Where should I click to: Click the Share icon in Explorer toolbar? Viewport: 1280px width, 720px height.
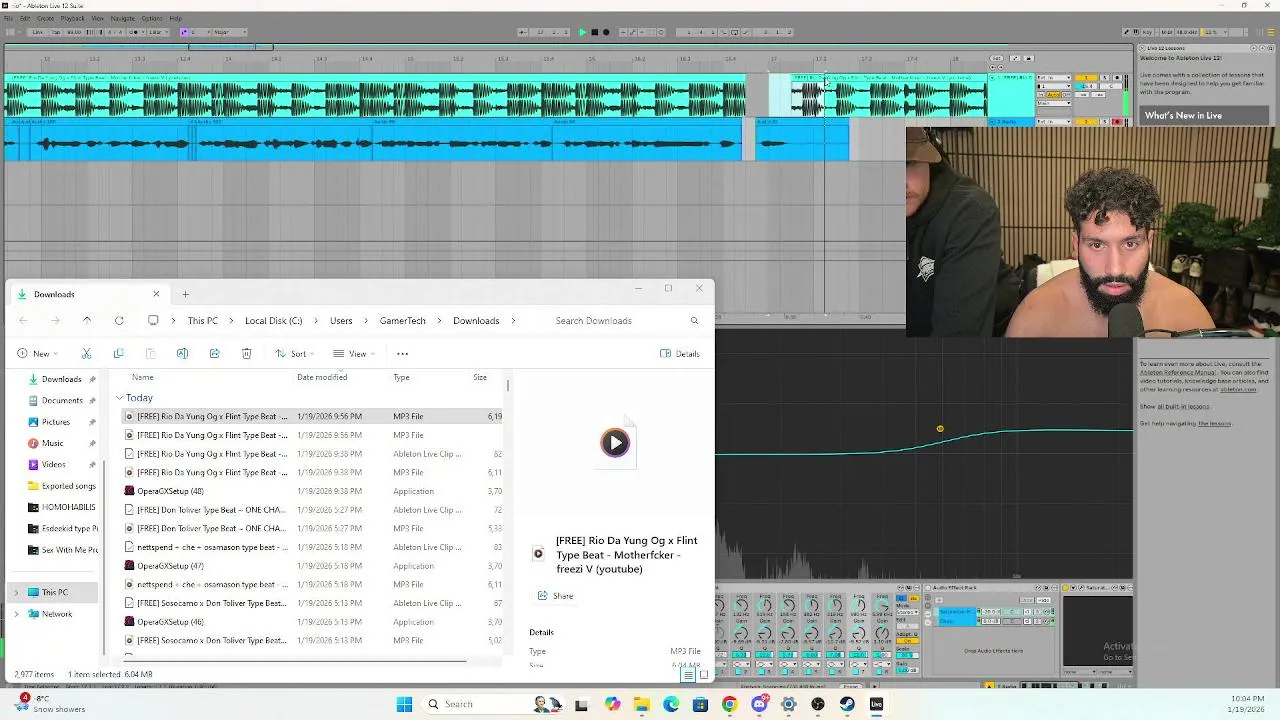tap(214, 353)
